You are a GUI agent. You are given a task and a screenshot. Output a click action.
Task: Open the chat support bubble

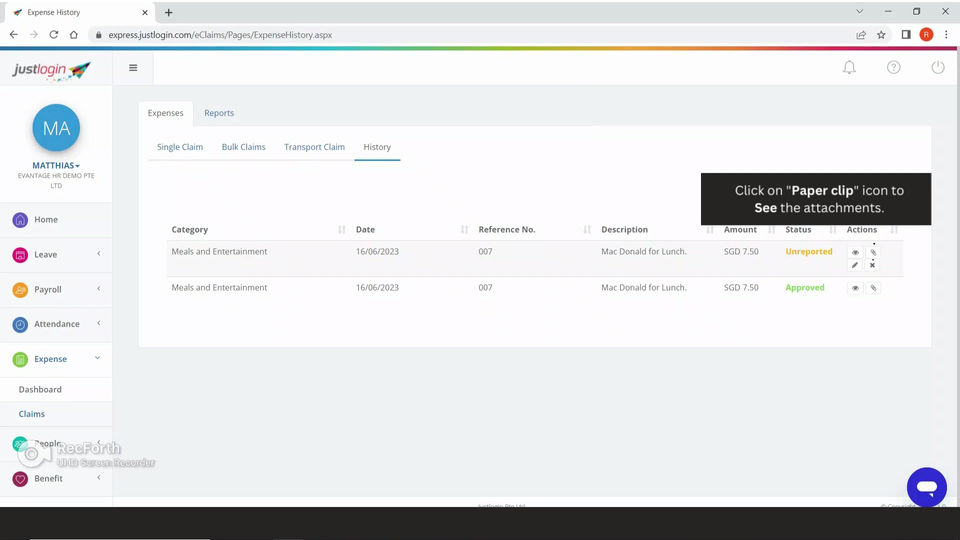tap(927, 487)
